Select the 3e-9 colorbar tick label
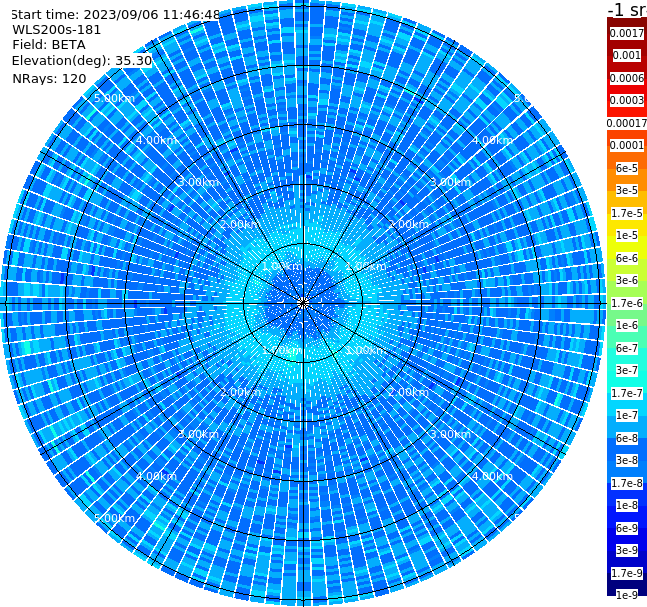This screenshot has width=647, height=607. click(x=627, y=550)
